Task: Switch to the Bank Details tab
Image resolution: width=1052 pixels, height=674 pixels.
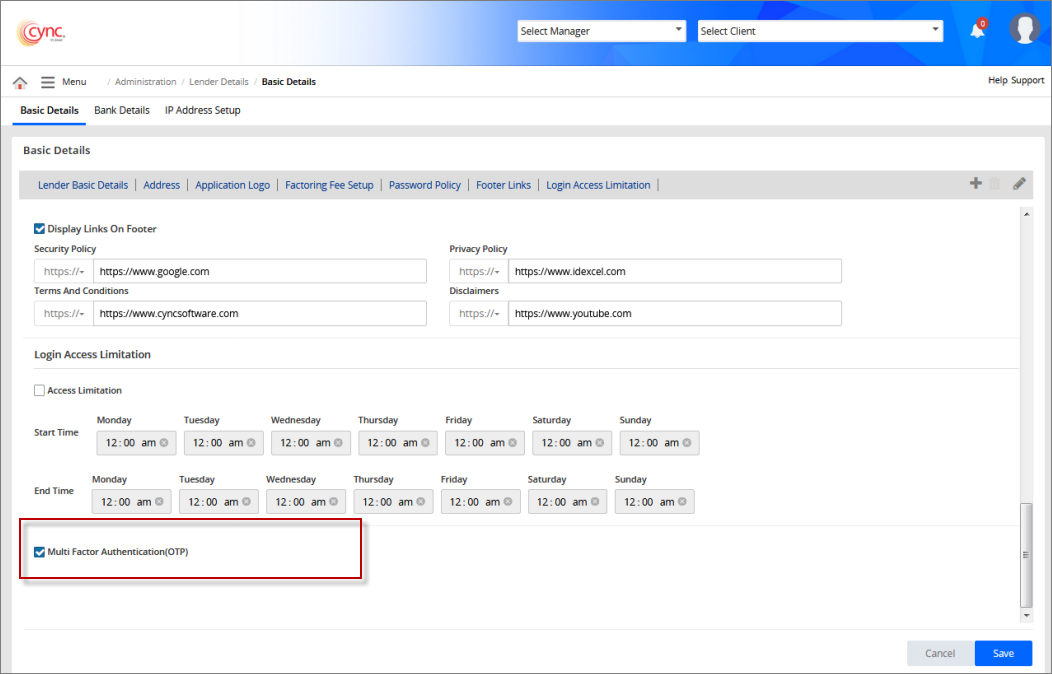Action: 122,110
